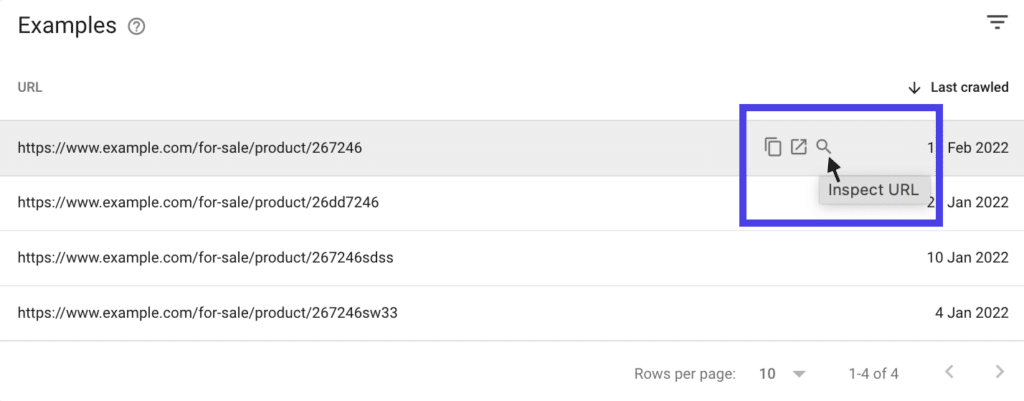Click the Examples section heading
Screen dimensions: 1024x401
point(67,26)
